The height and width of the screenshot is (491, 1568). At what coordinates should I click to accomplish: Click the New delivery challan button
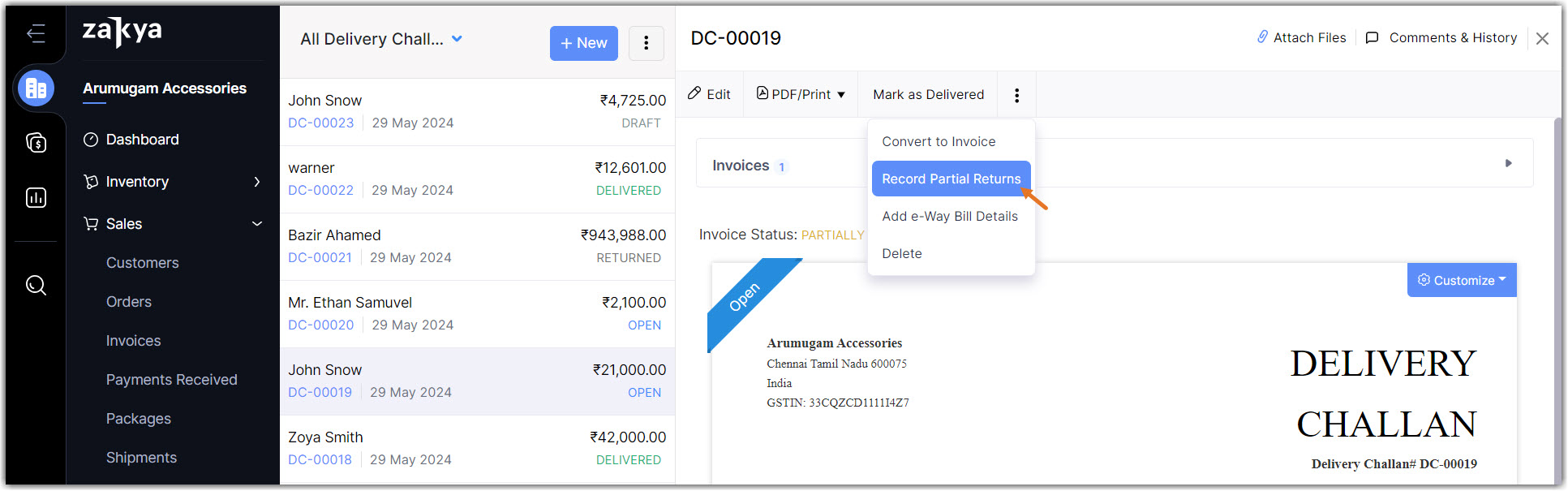pos(583,43)
